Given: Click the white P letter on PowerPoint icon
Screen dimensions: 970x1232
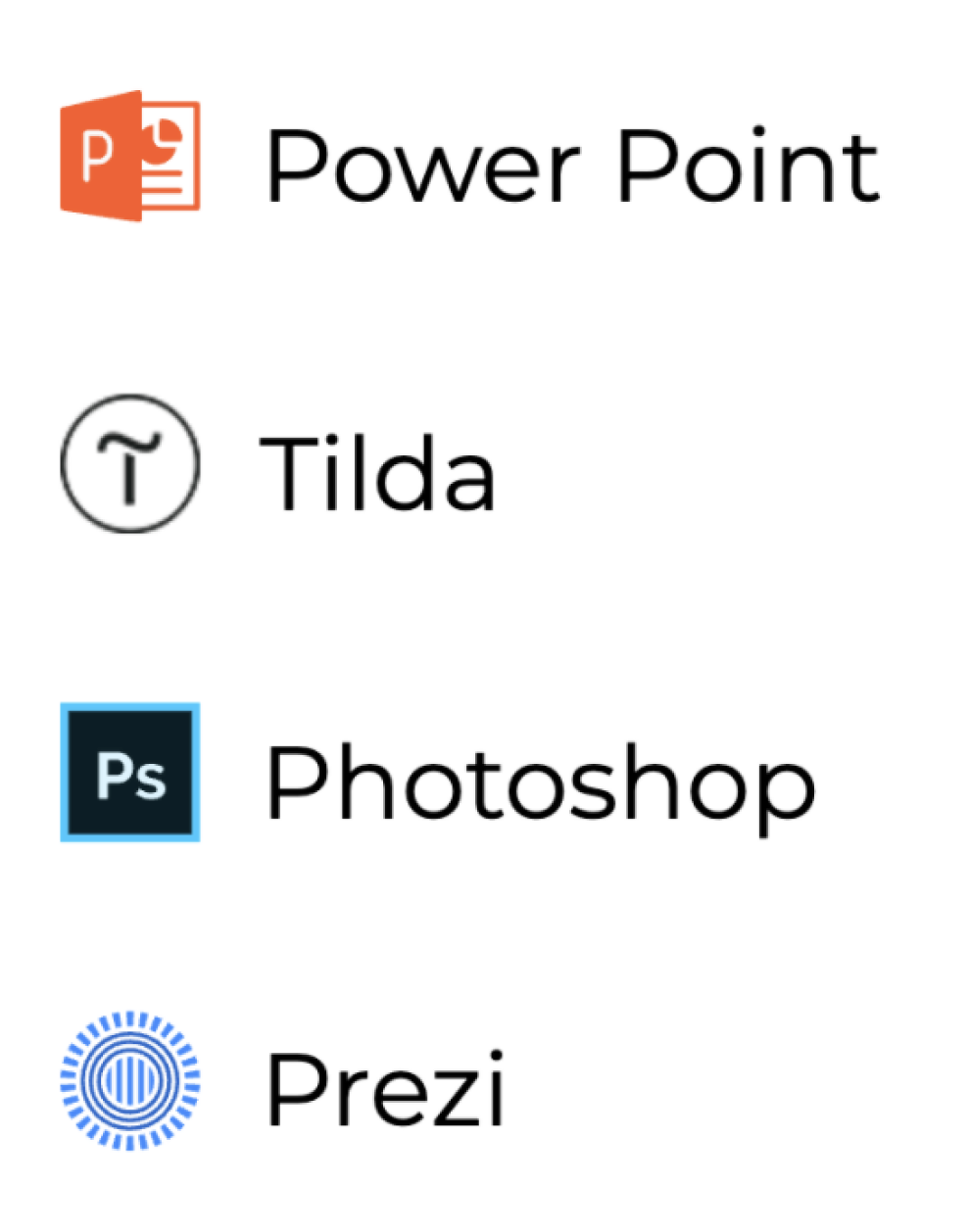Looking at the screenshot, I should [x=96, y=157].
